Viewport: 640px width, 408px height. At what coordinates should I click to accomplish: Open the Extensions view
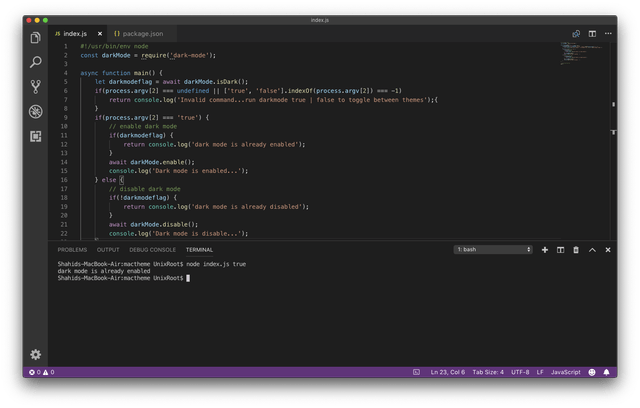click(36, 136)
